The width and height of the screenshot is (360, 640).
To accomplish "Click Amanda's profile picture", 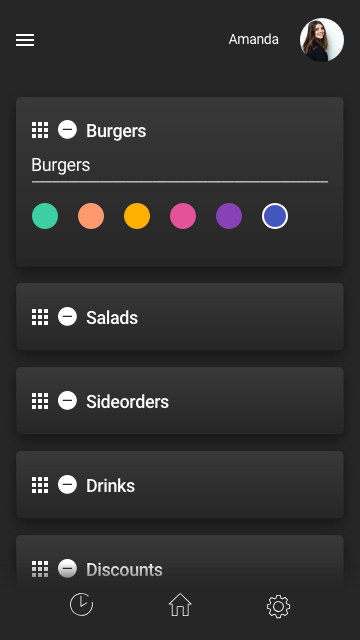I will (322, 40).
